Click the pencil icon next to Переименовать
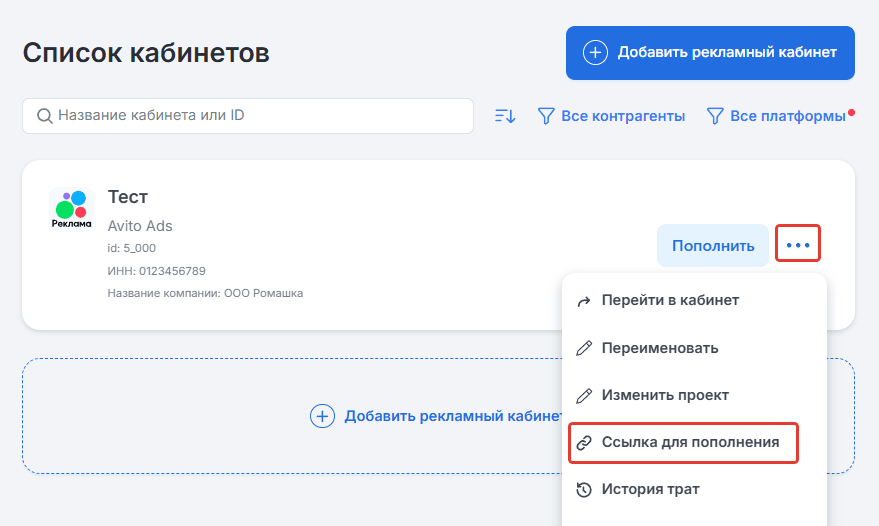 pyautogui.click(x=584, y=348)
